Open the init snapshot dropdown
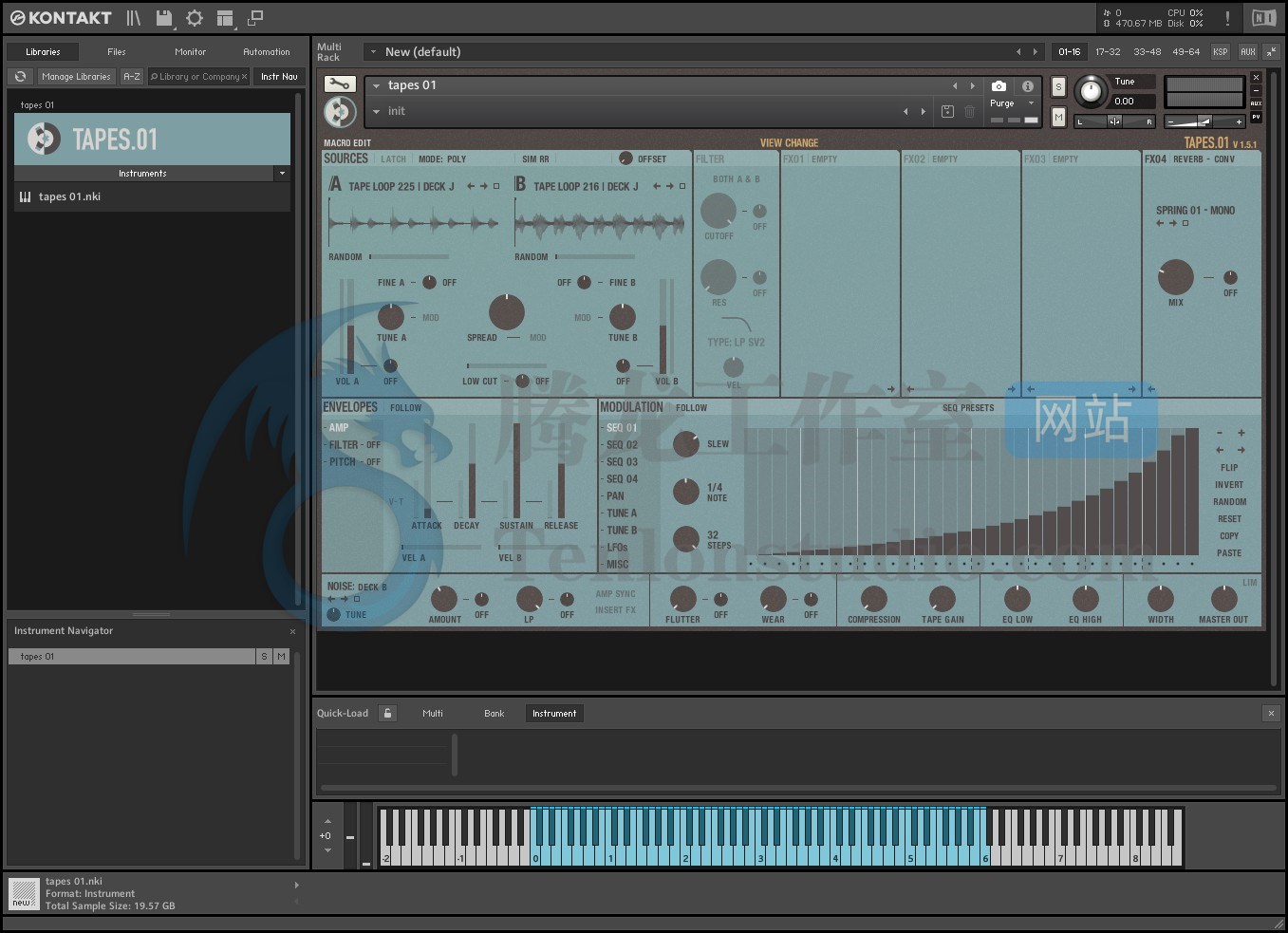Viewport: 1288px width, 933px height. [x=377, y=111]
